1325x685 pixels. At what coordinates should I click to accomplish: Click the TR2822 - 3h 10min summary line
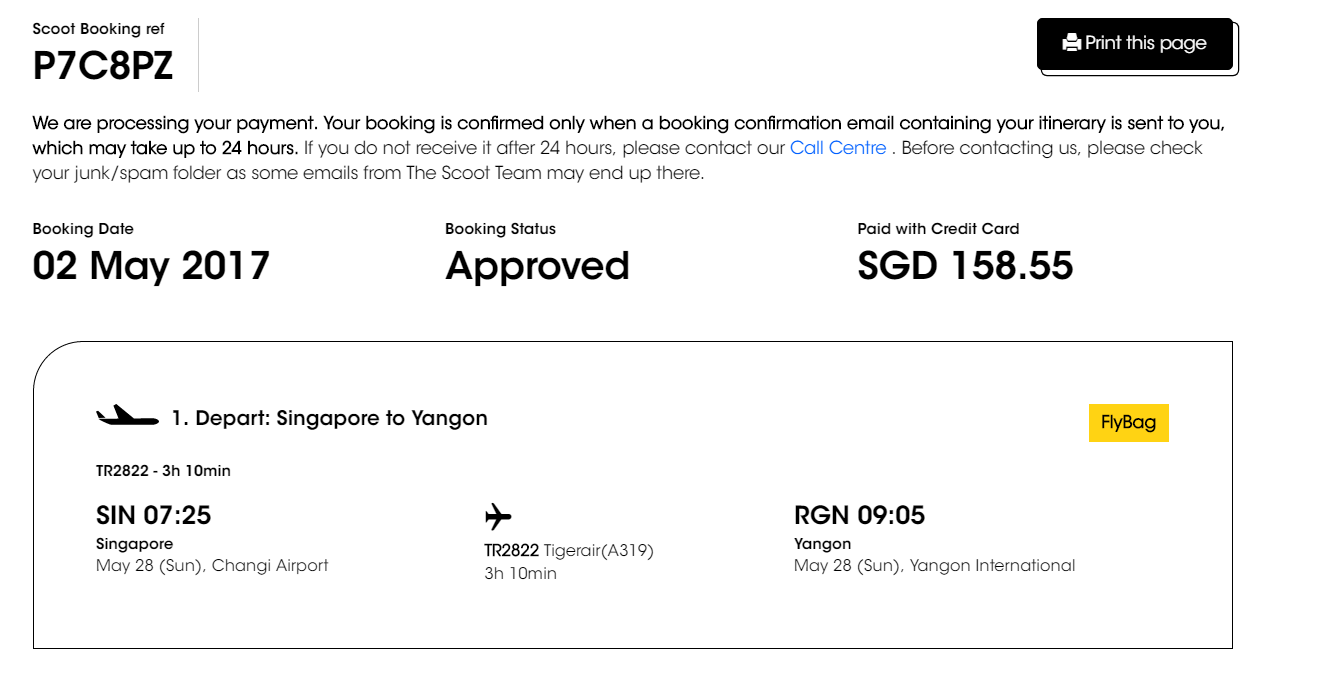pyautogui.click(x=163, y=471)
